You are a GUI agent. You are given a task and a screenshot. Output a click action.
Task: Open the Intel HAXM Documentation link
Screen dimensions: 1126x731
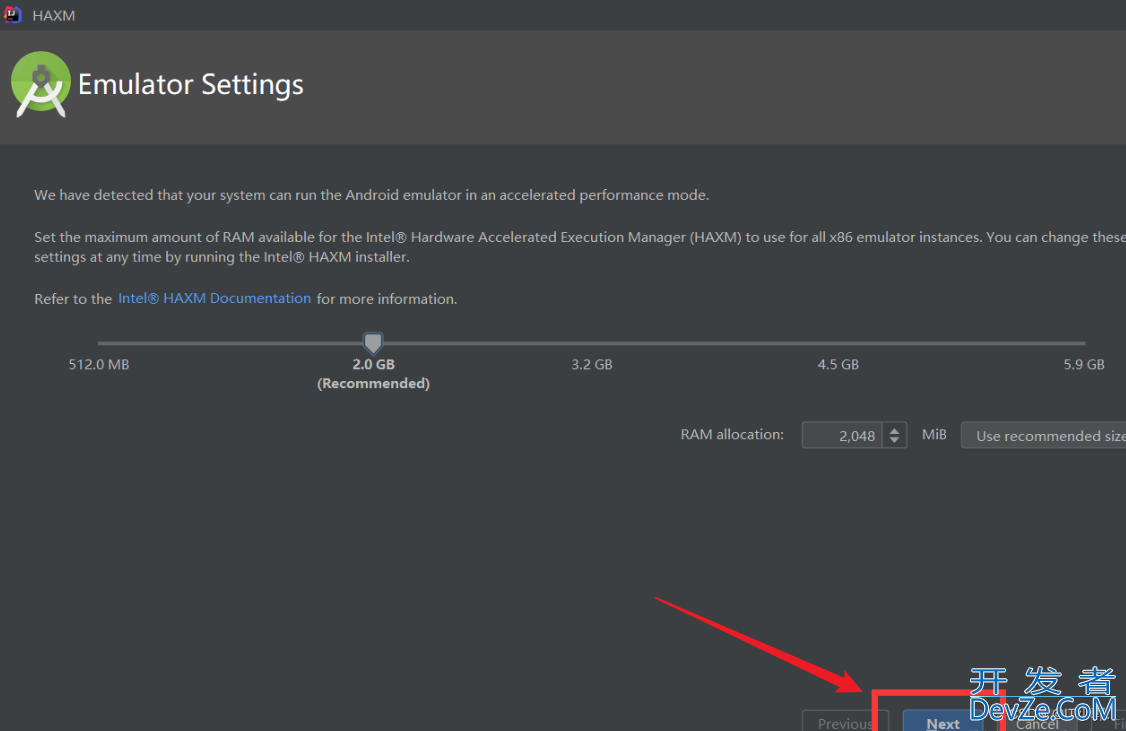[214, 298]
